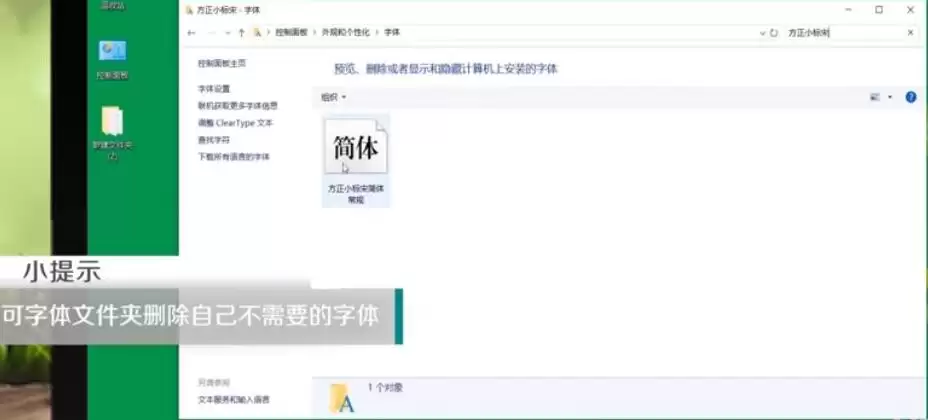Click the 1 个对象 status text

click(x=385, y=388)
